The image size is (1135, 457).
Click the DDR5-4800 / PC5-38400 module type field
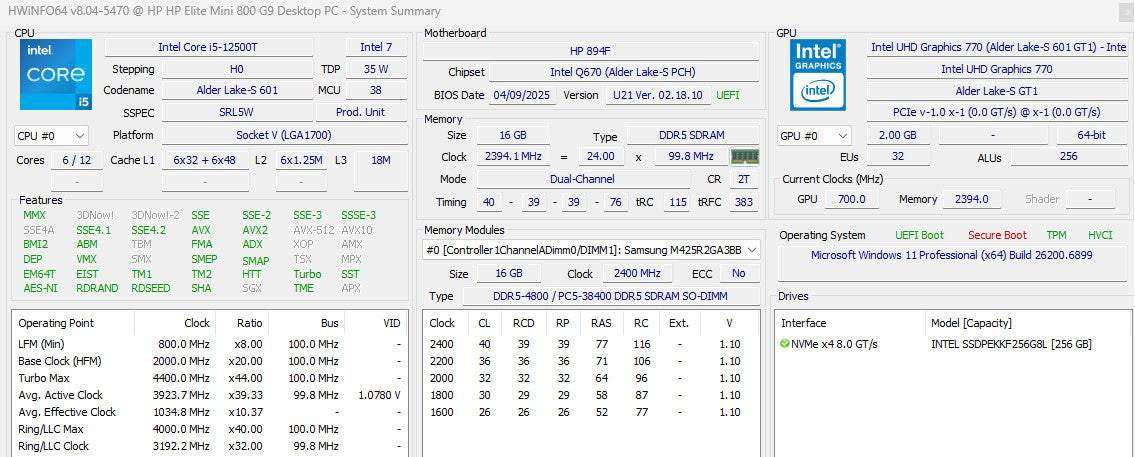pyautogui.click(x=612, y=296)
